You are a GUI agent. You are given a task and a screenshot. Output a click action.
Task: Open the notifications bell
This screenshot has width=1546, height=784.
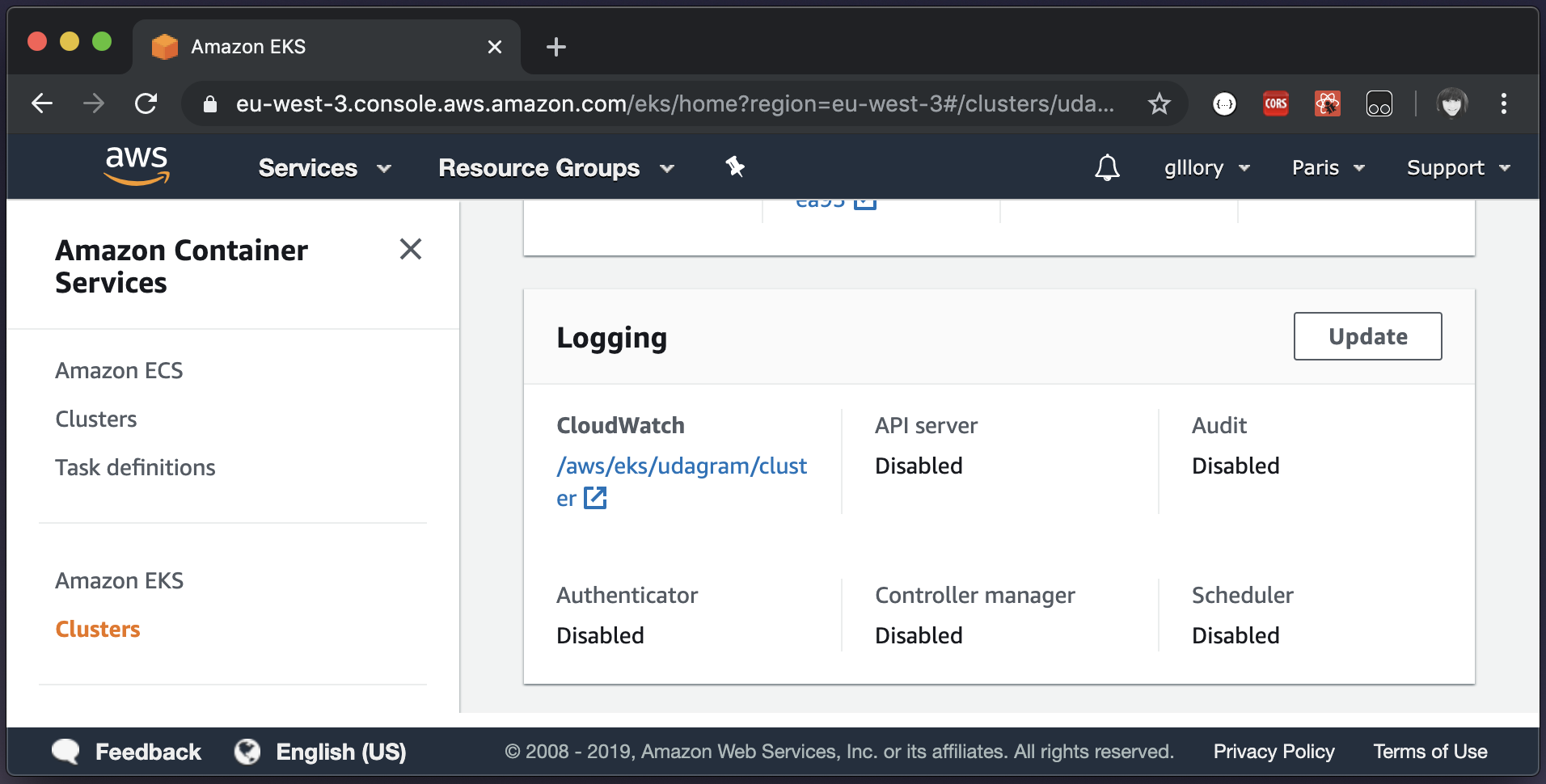[1107, 168]
